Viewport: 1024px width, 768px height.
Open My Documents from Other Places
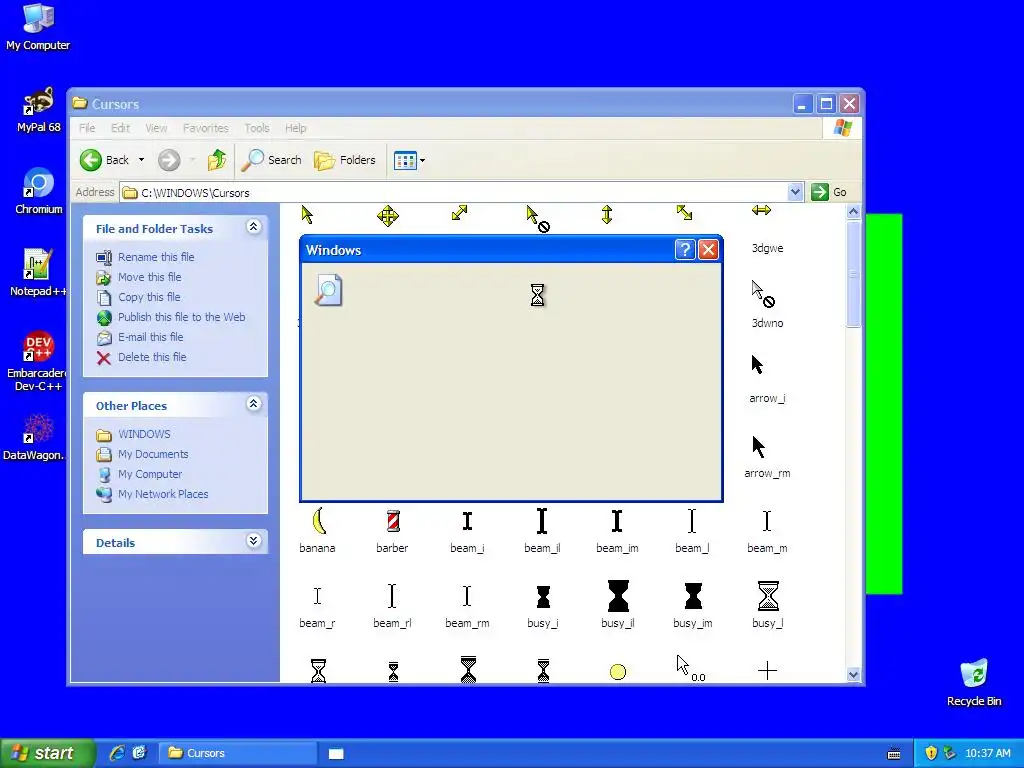153,454
